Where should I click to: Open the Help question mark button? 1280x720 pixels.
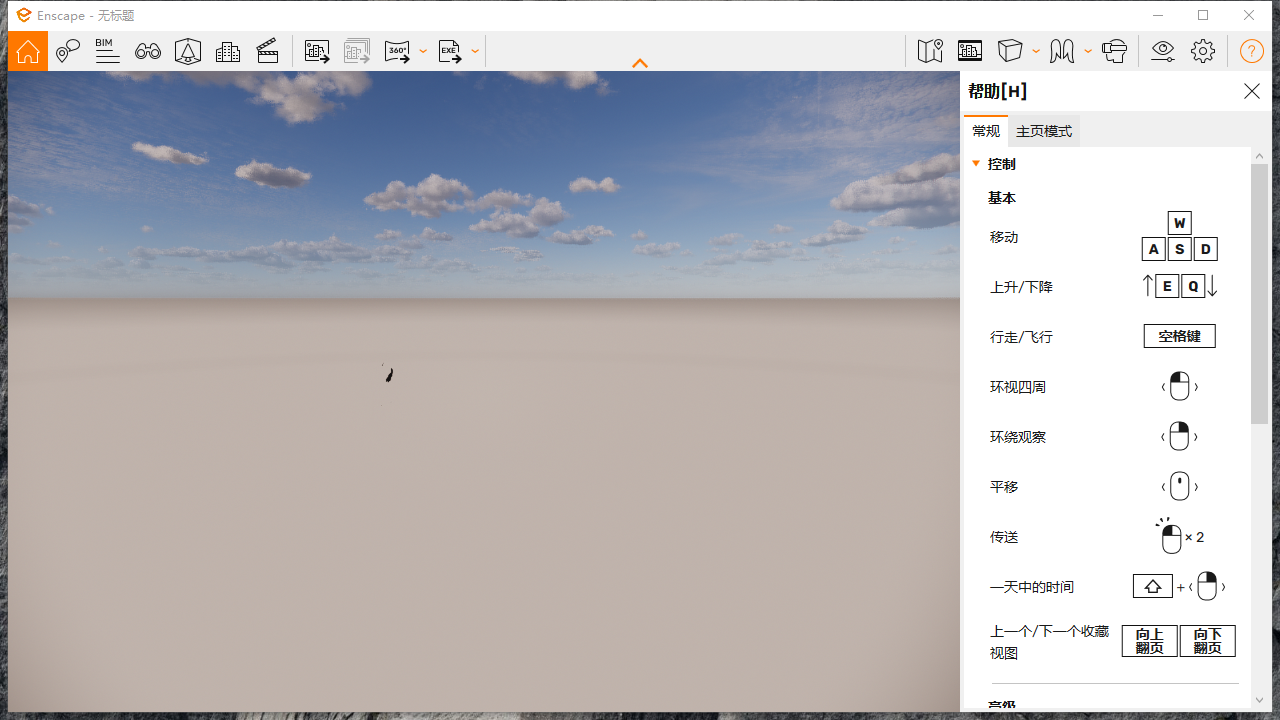[1251, 50]
